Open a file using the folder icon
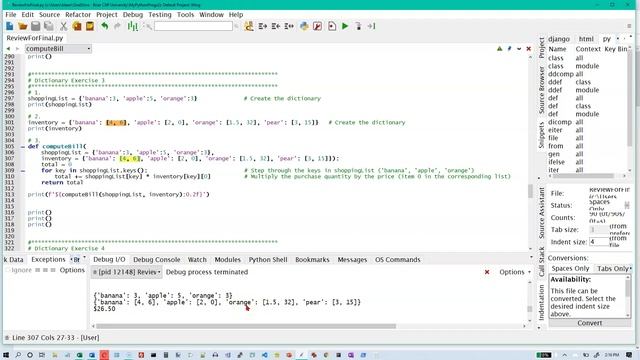Viewport: 640px width, 360px height. tap(23, 26)
